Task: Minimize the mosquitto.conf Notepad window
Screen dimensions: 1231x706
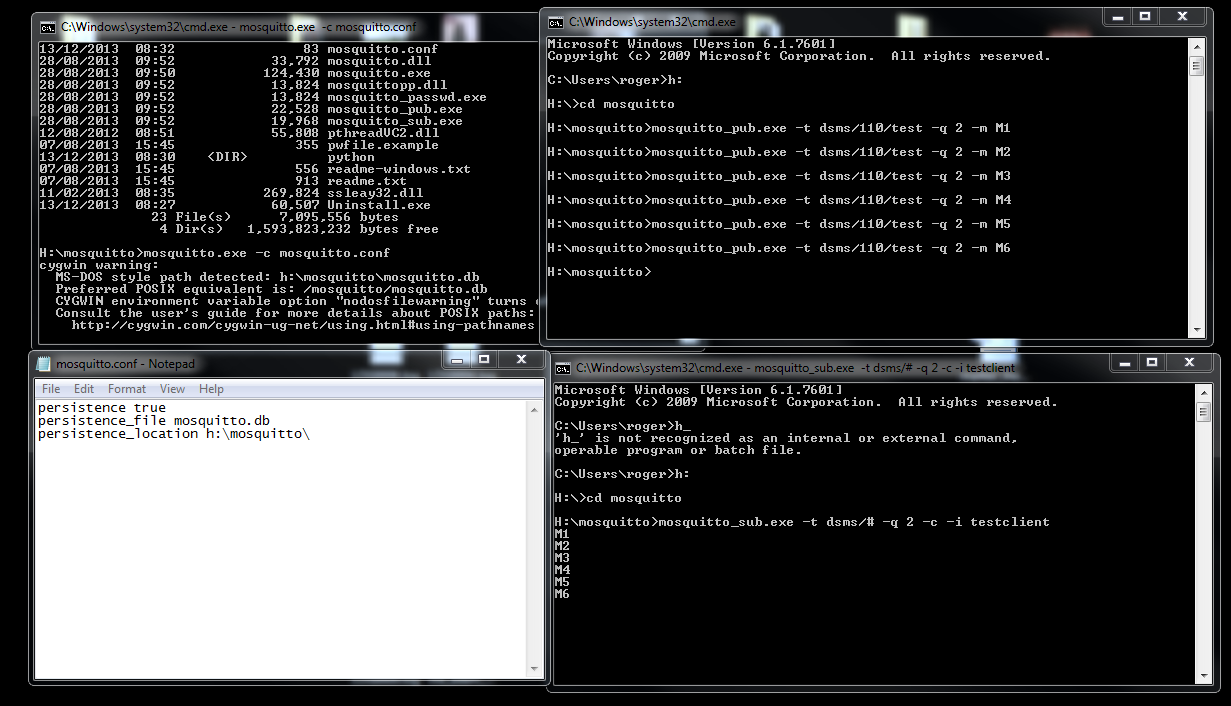Action: 457,359
